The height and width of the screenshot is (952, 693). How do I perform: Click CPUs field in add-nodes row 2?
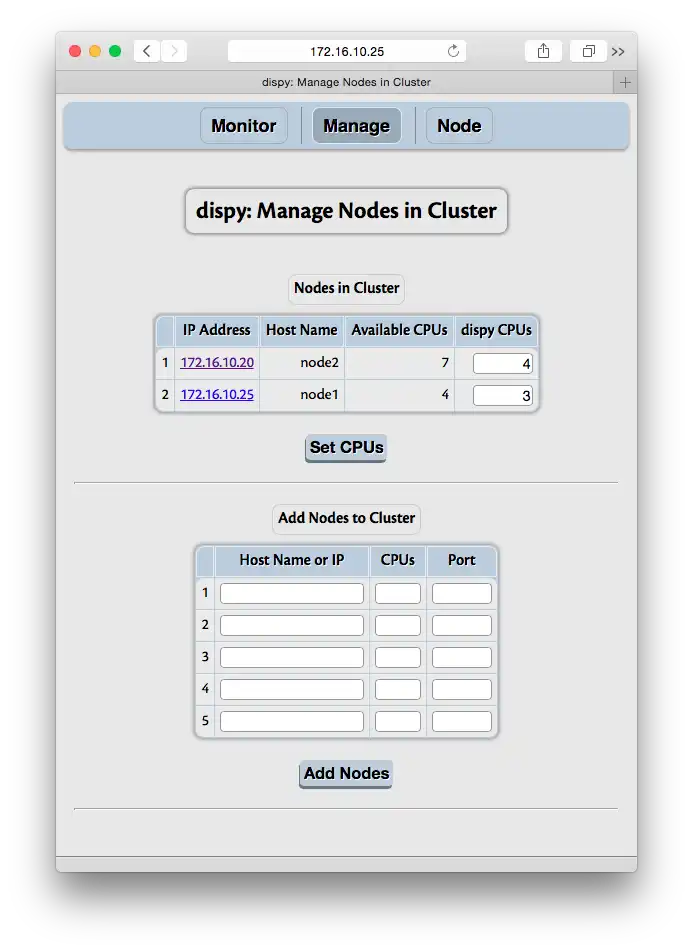coord(398,625)
